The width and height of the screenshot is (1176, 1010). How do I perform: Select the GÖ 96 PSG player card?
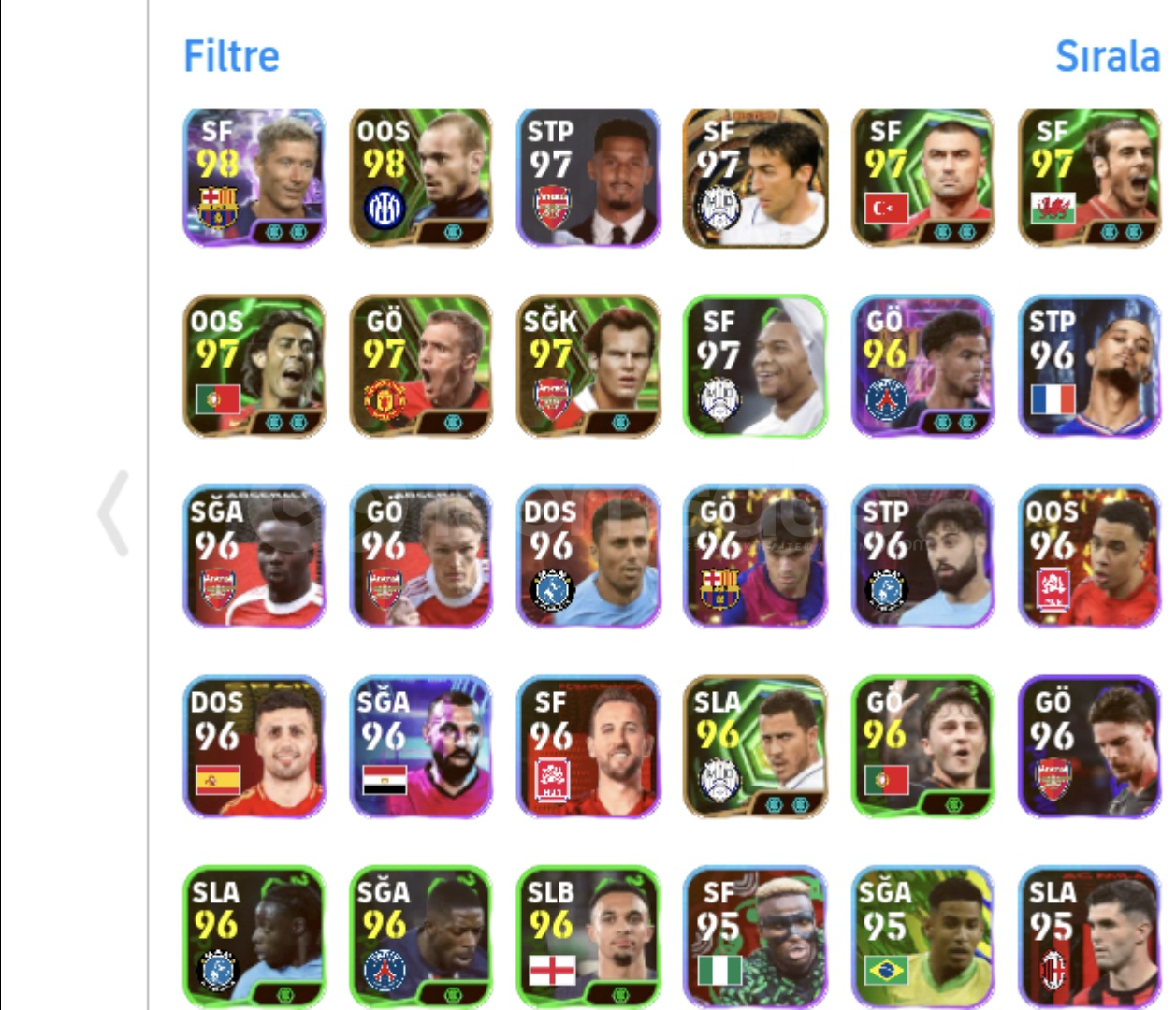point(922,367)
